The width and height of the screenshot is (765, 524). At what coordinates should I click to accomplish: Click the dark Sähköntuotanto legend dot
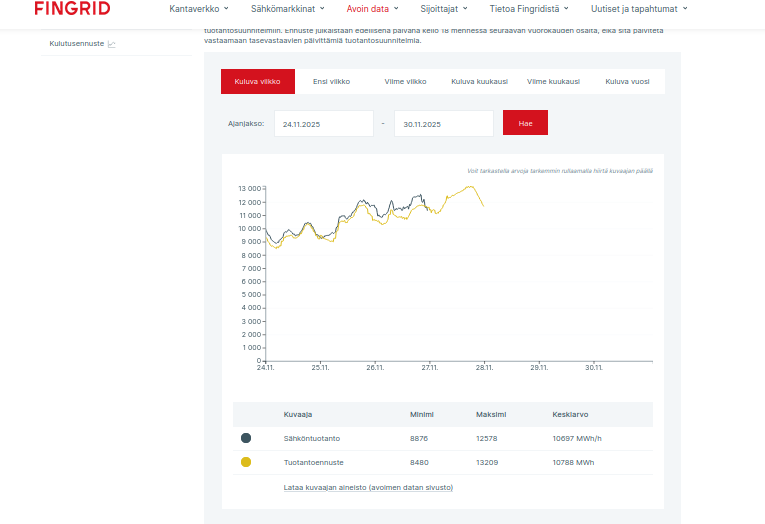(x=246, y=438)
